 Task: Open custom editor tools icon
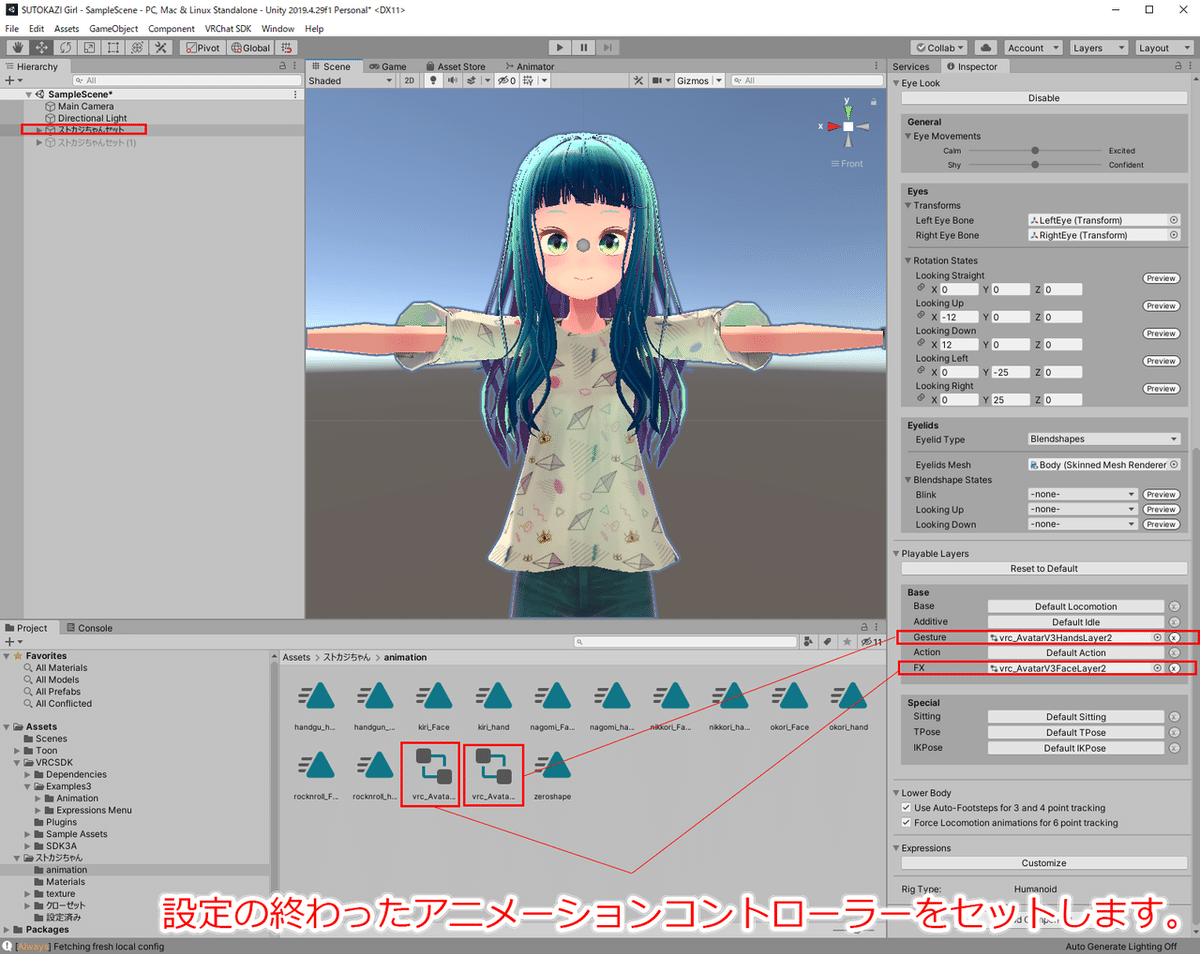[161, 47]
